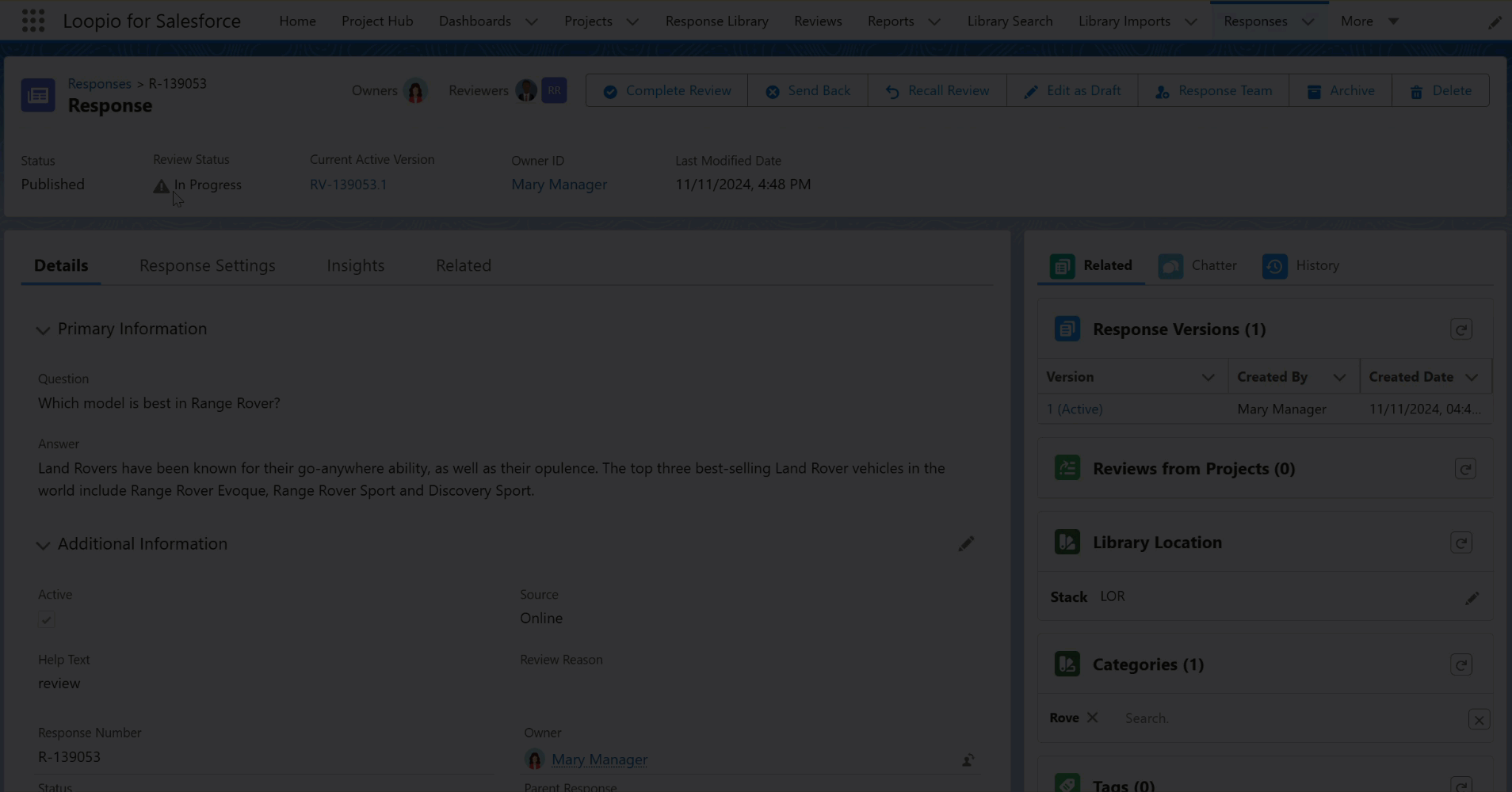
Task: Open the More navigation menu
Action: (x=1369, y=21)
